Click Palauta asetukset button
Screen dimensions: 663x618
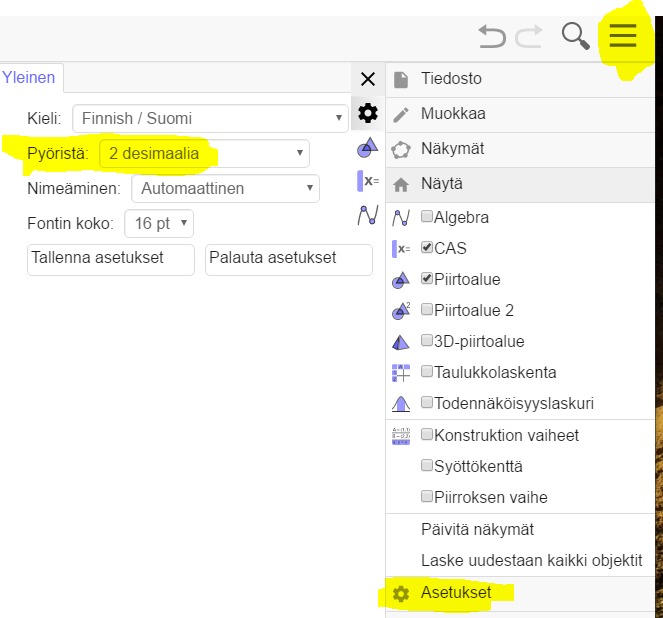coord(289,260)
